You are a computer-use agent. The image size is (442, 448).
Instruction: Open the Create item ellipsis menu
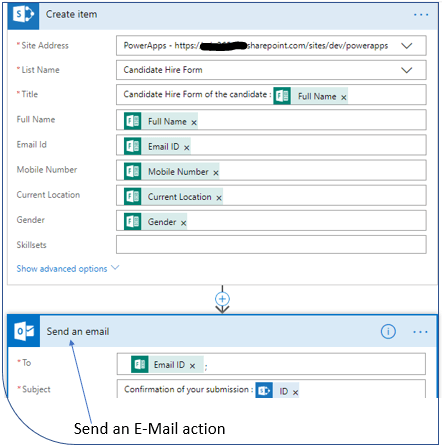coord(421,15)
